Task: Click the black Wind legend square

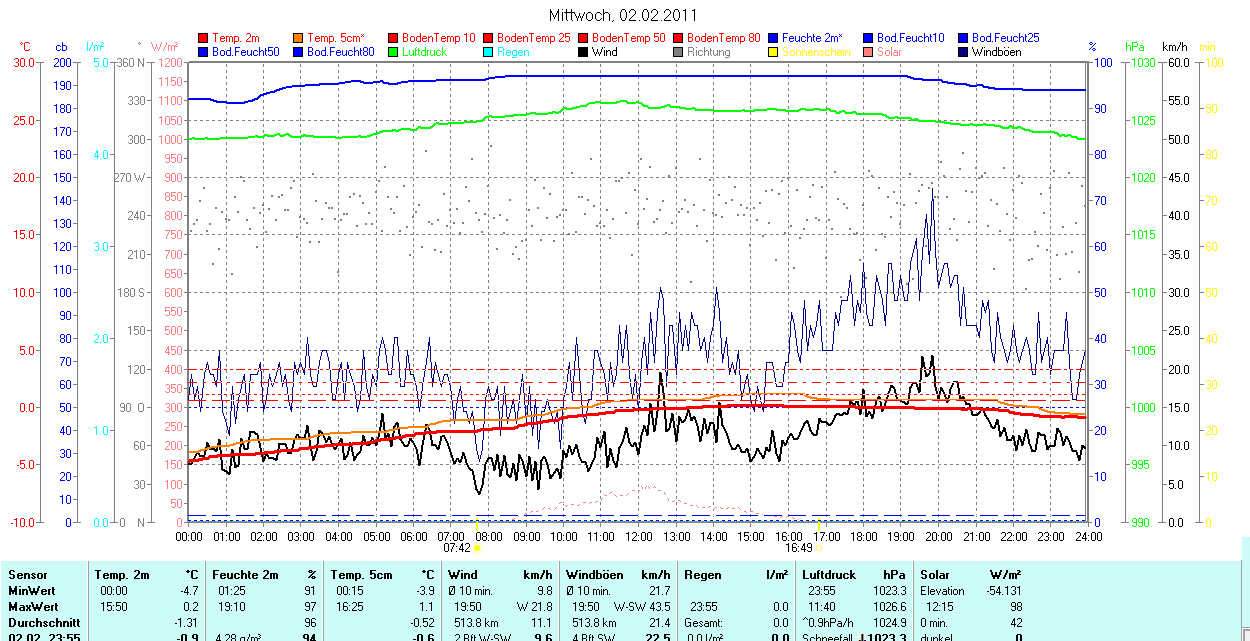Action: (584, 51)
